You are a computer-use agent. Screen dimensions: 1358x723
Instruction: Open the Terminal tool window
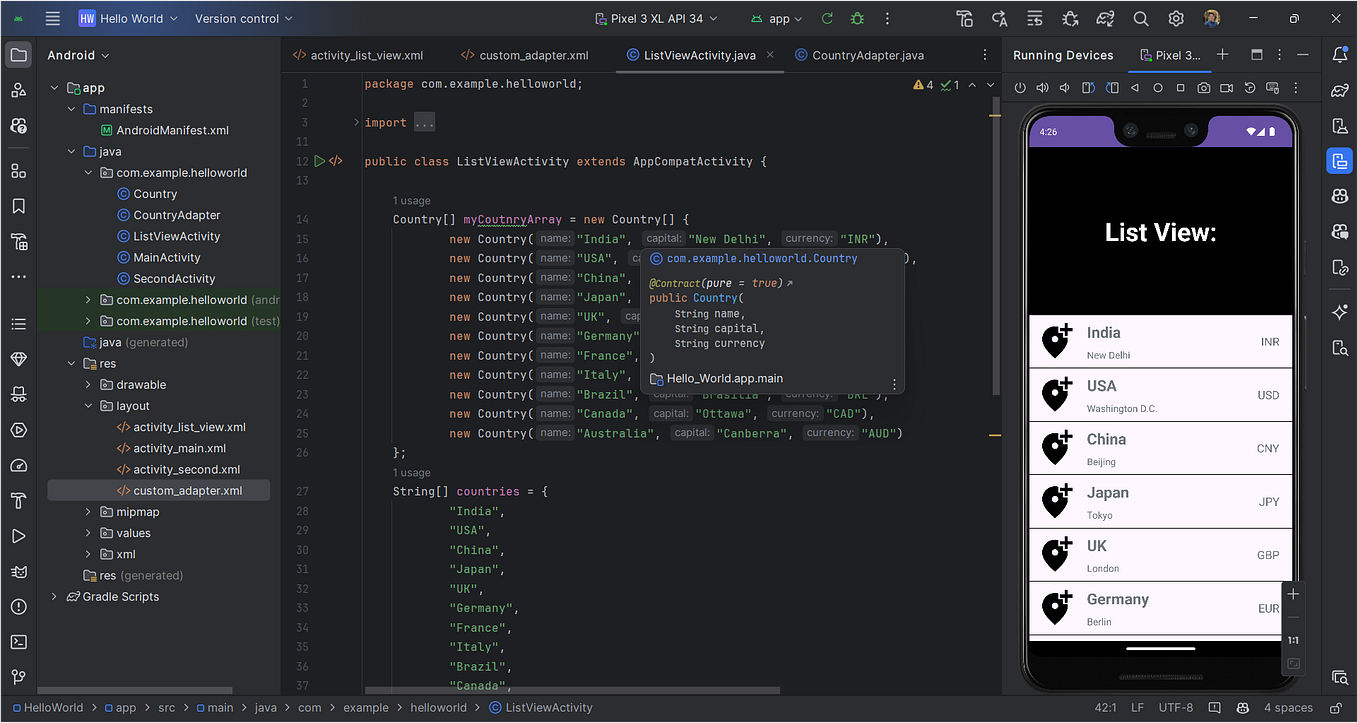(x=17, y=640)
